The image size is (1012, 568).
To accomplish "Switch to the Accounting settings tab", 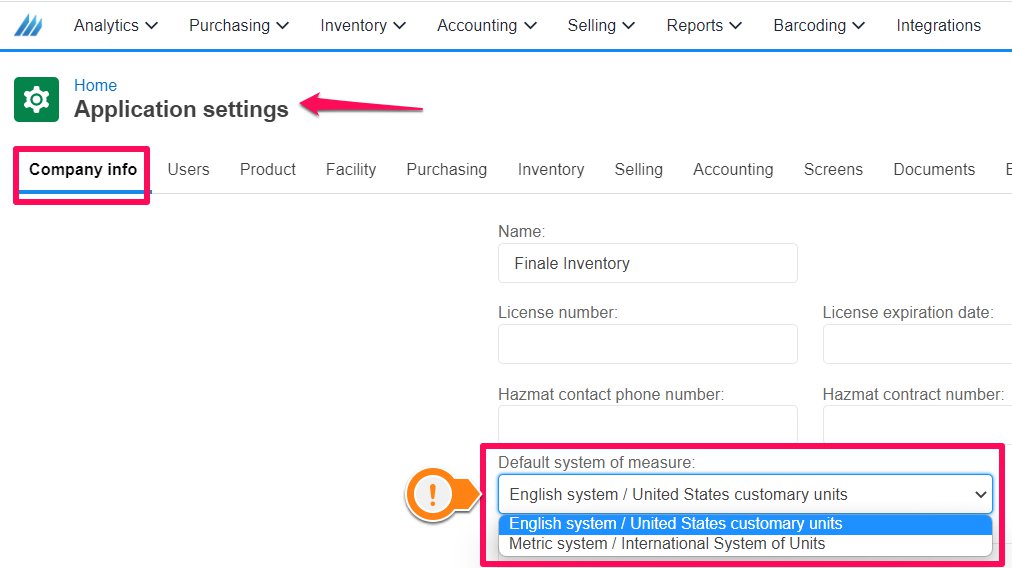I will (733, 170).
